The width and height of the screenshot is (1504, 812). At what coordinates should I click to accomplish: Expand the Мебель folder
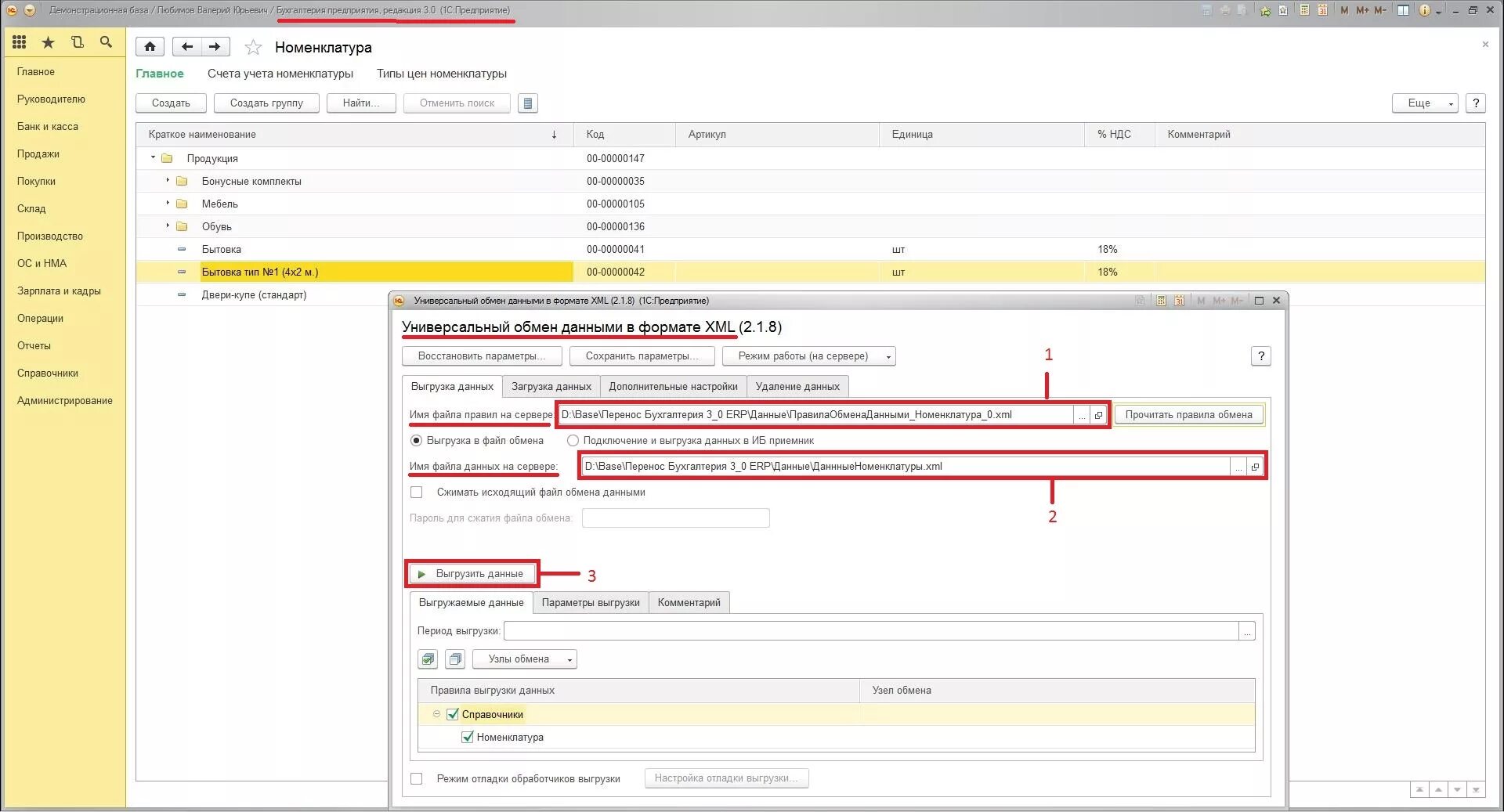[168, 203]
